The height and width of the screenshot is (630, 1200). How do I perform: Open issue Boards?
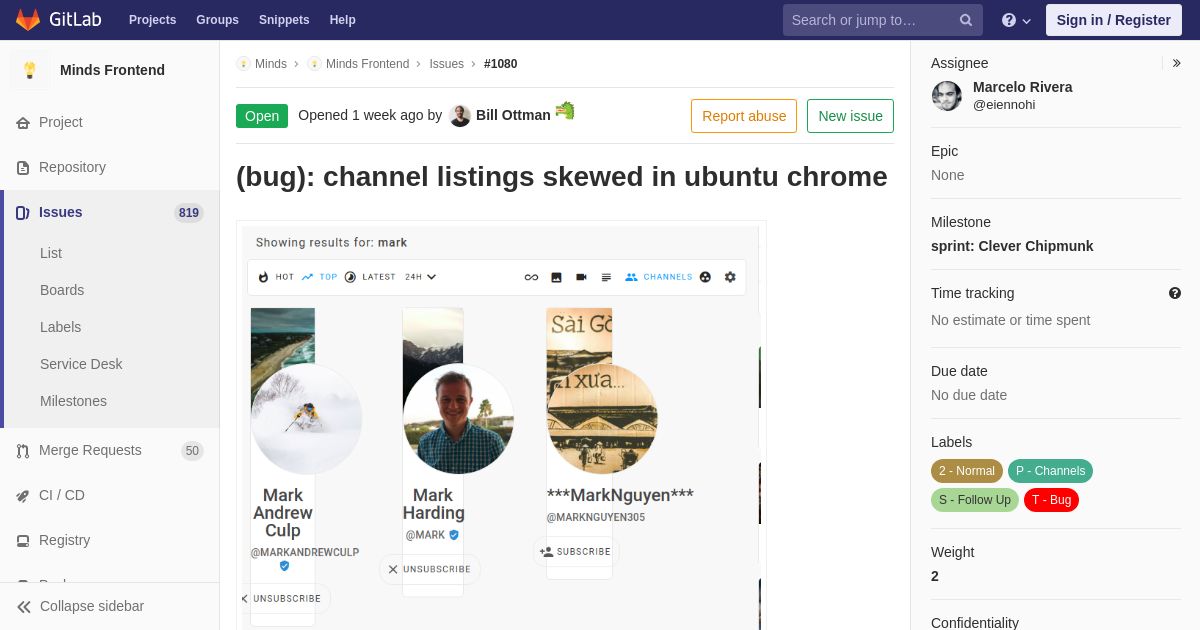62,290
